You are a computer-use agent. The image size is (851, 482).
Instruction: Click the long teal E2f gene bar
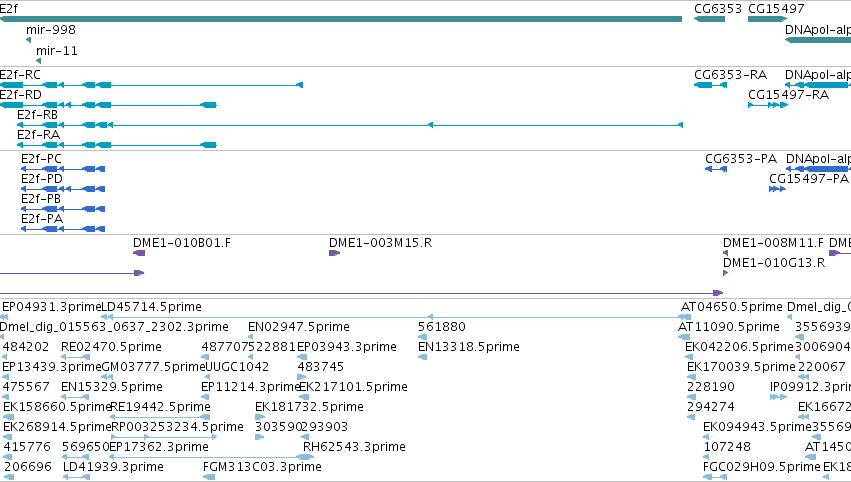click(x=341, y=19)
